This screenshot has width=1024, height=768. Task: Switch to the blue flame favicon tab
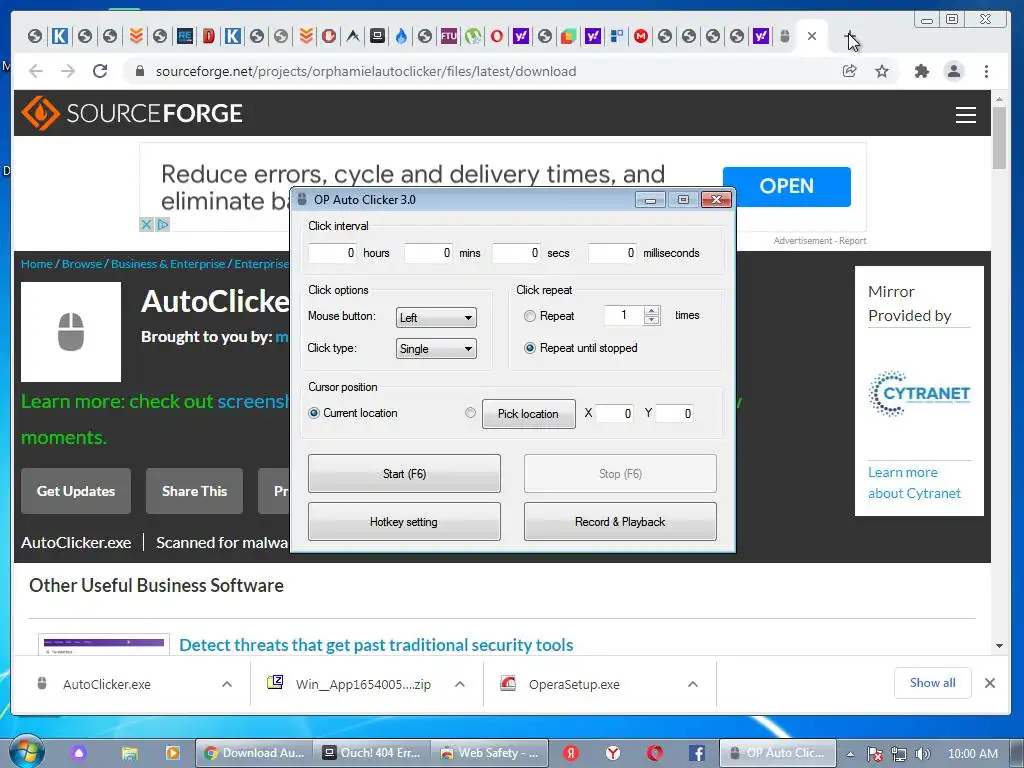[401, 36]
